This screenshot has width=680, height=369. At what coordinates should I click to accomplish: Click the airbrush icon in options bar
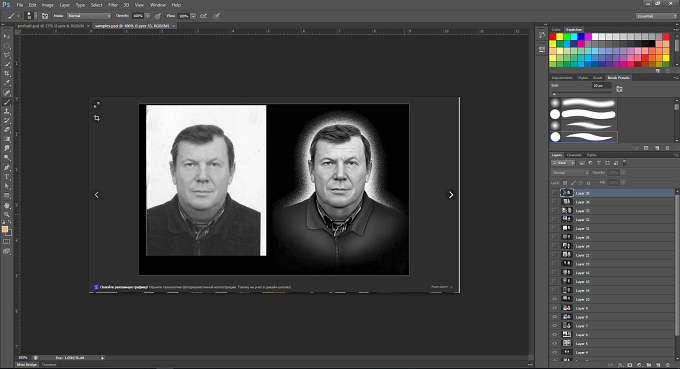[x=203, y=16]
